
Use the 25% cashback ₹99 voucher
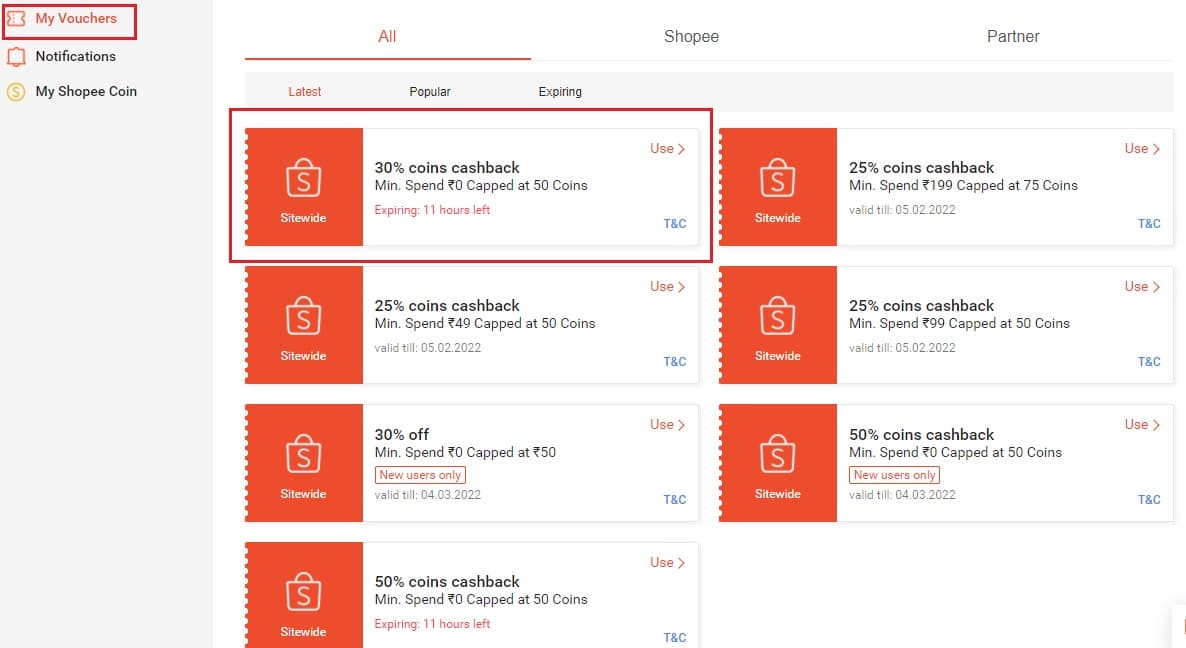tap(1142, 287)
